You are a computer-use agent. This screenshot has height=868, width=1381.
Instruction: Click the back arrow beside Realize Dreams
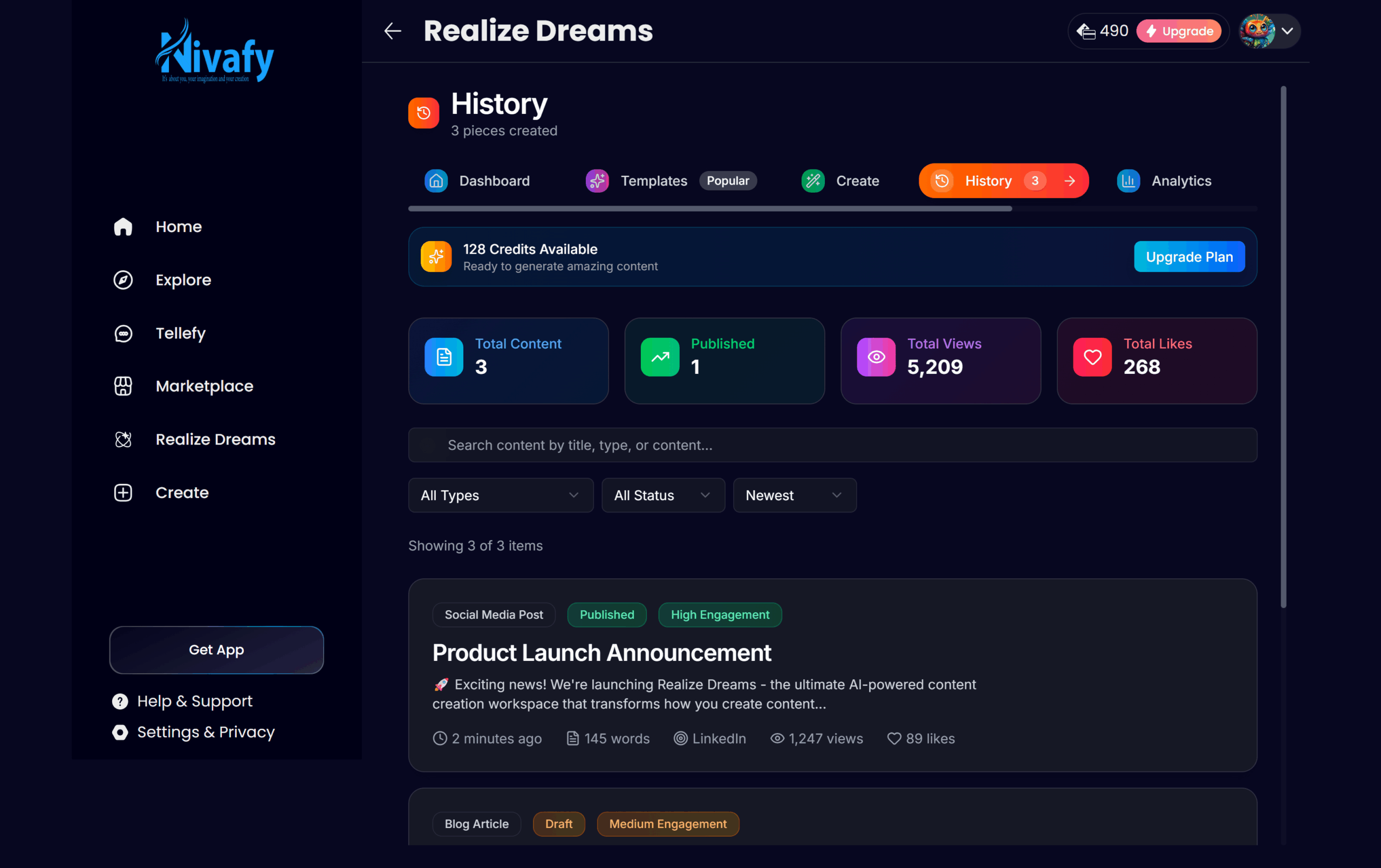pos(392,31)
